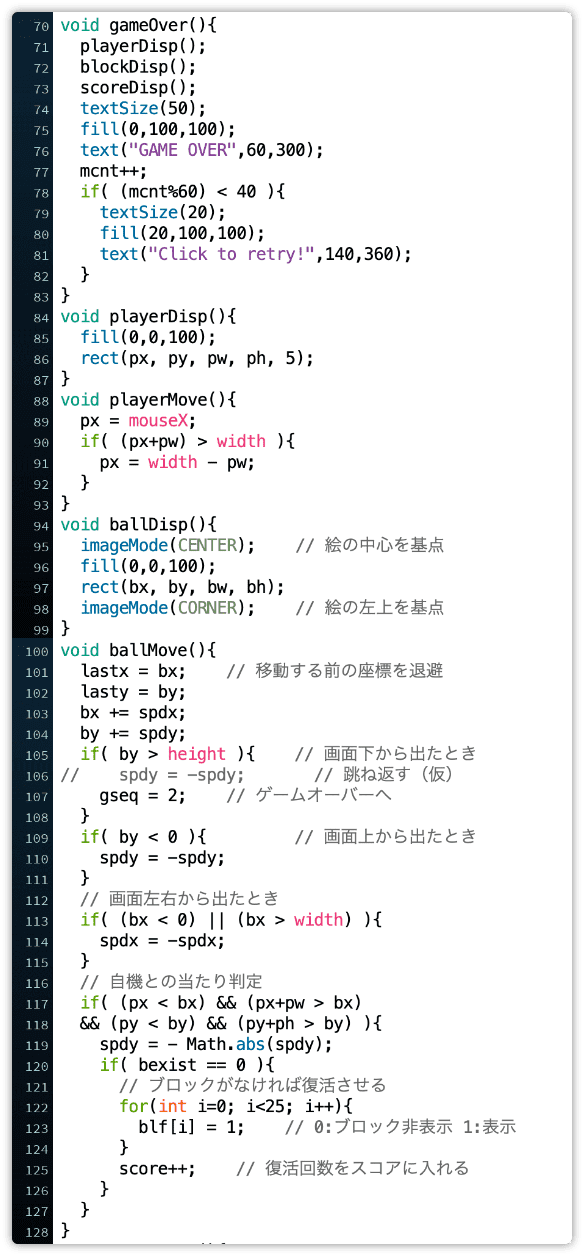Click the "void ballMove(){" declaration
Viewport: 584px width, 1256px height.
[x=137, y=649]
